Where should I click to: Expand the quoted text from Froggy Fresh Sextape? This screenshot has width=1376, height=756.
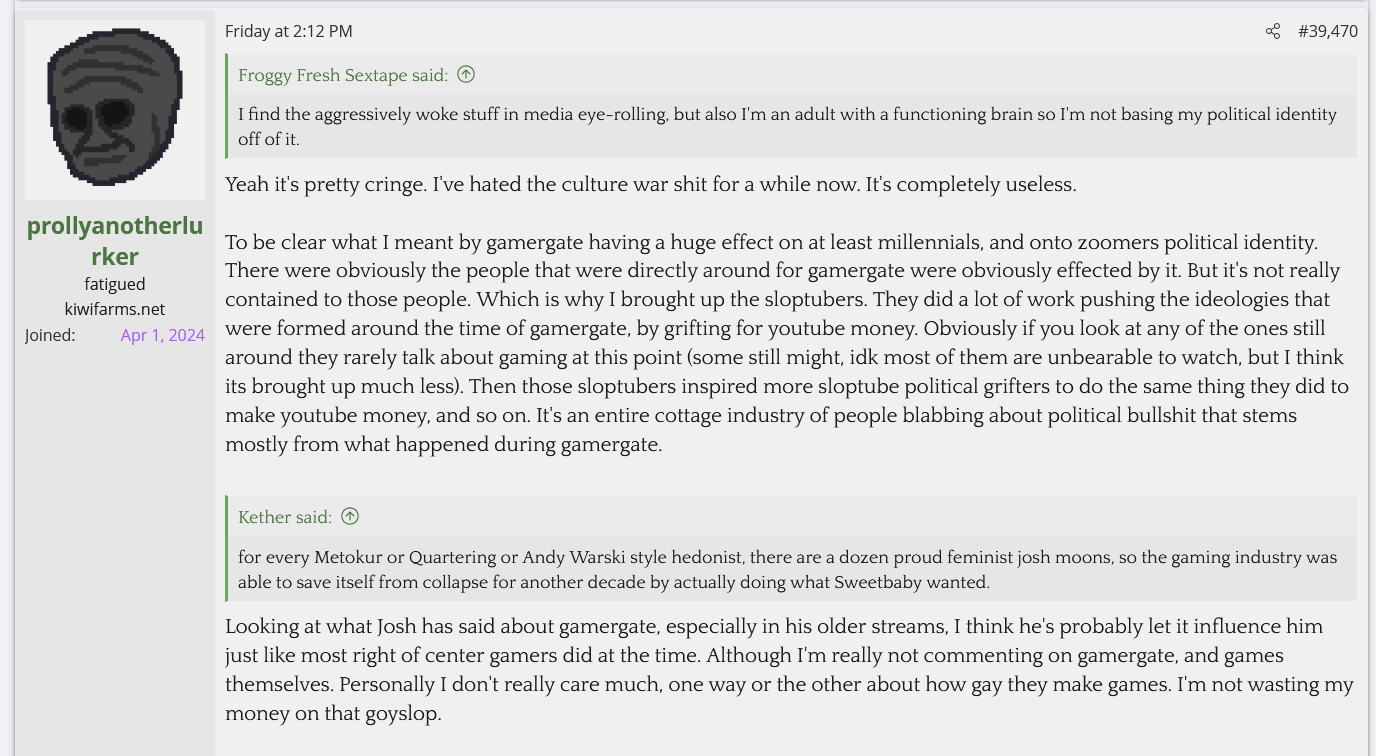pos(786,126)
